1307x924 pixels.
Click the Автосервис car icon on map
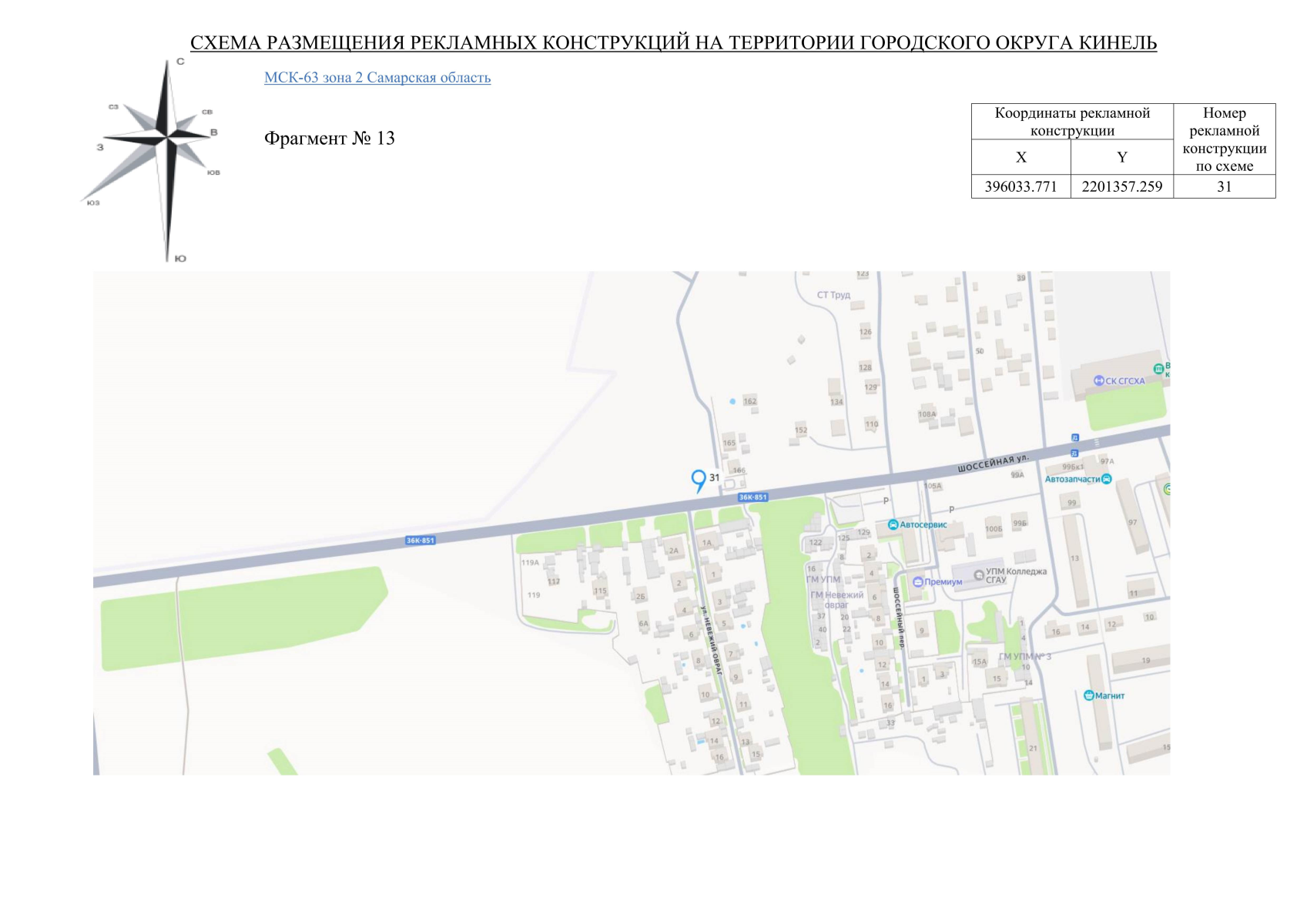click(x=893, y=525)
